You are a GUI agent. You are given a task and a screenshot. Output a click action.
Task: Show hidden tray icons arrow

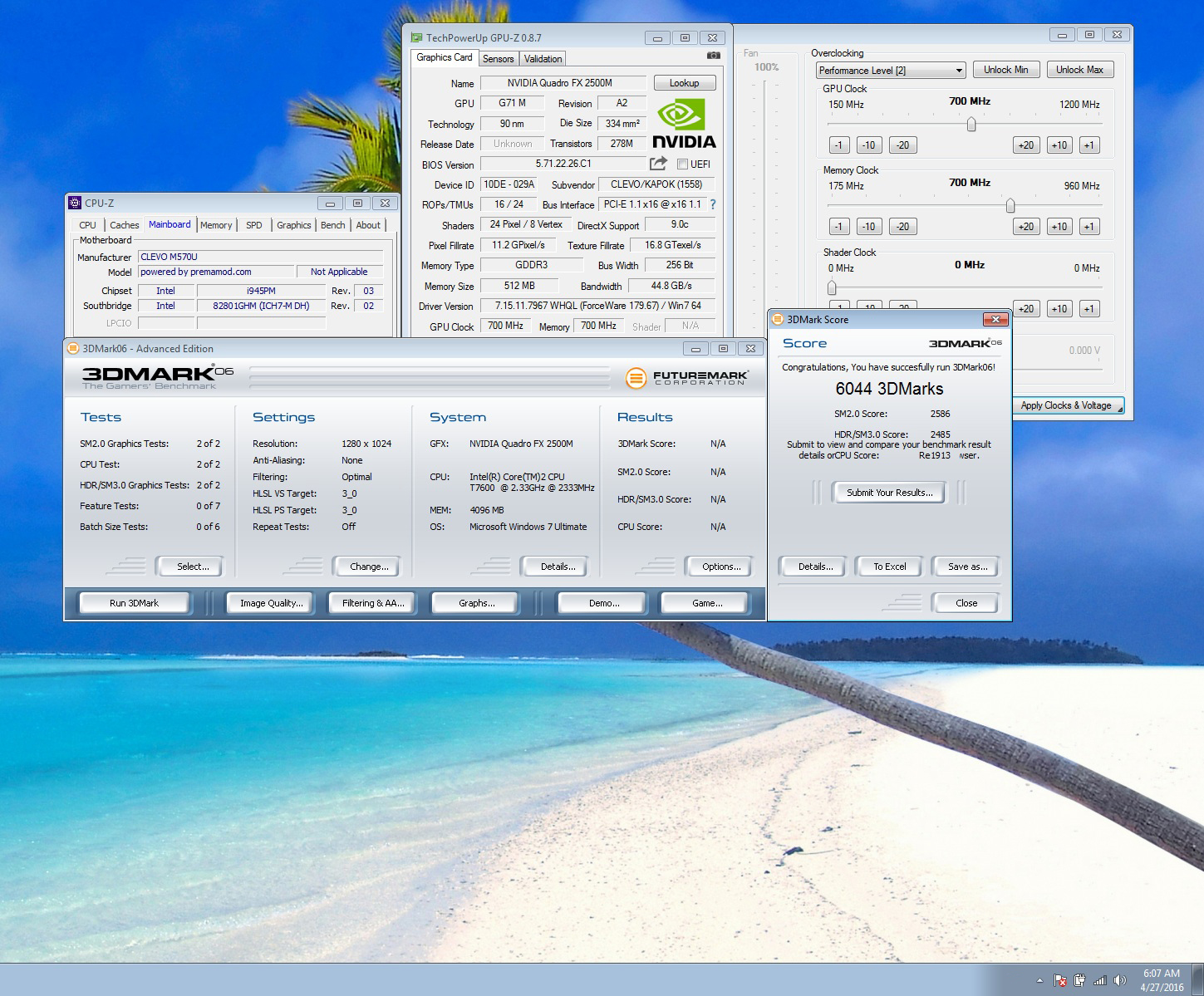tap(1038, 980)
